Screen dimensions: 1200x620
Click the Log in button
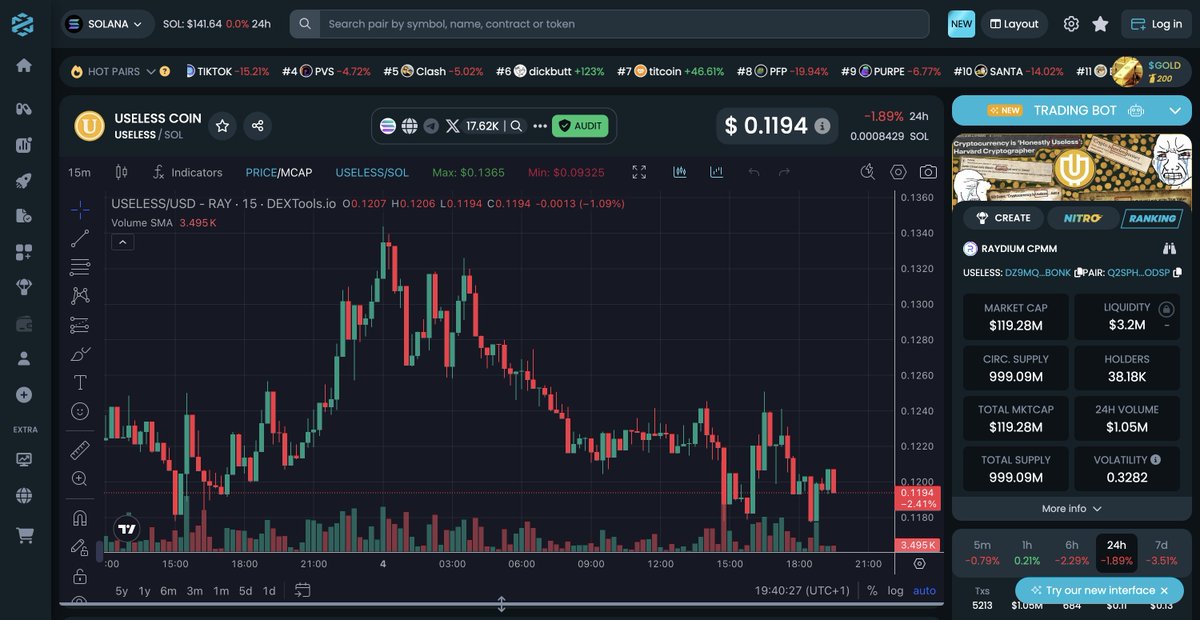1156,23
